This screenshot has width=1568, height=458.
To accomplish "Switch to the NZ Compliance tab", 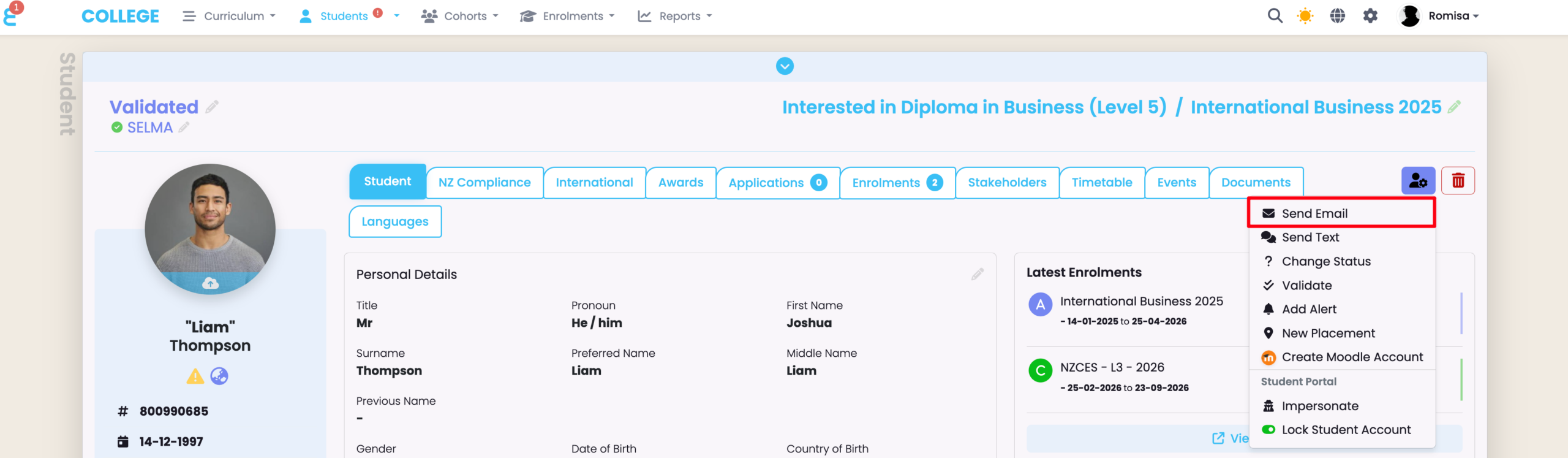I will click(484, 183).
